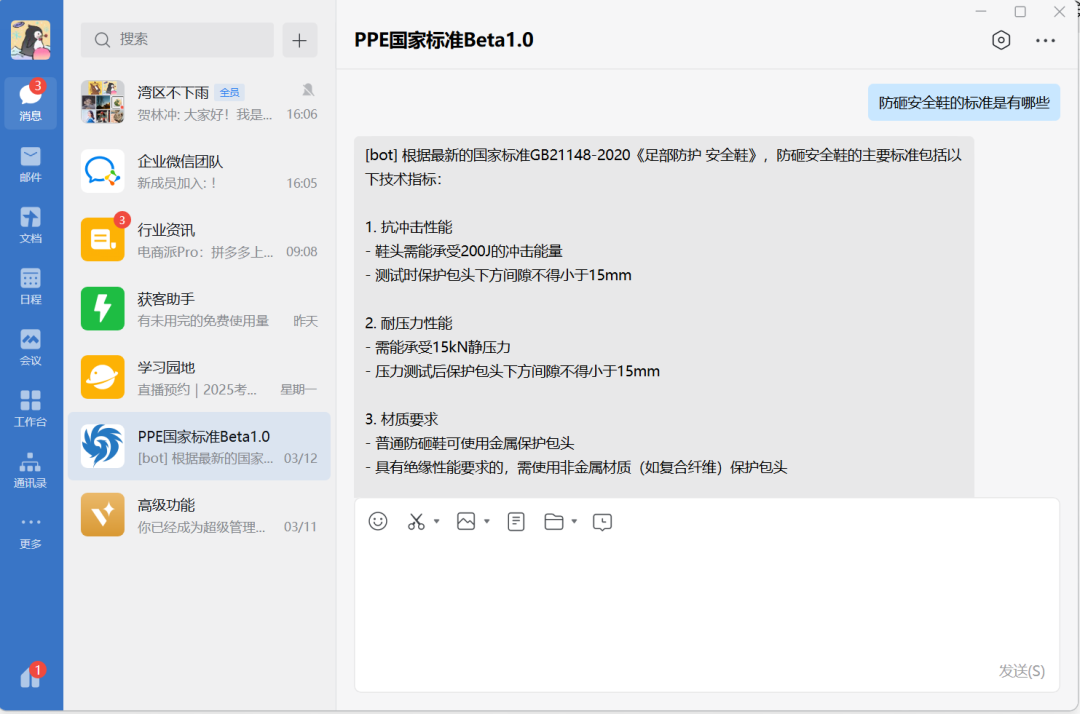Maximize the application window
The width and height of the screenshot is (1080, 714).
click(x=1020, y=12)
